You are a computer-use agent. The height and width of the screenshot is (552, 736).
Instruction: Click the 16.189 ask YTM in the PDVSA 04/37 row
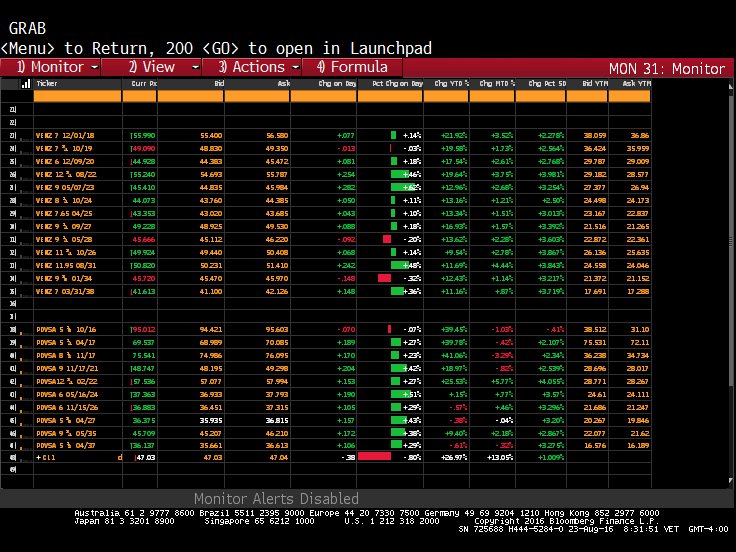pyautogui.click(x=638, y=445)
